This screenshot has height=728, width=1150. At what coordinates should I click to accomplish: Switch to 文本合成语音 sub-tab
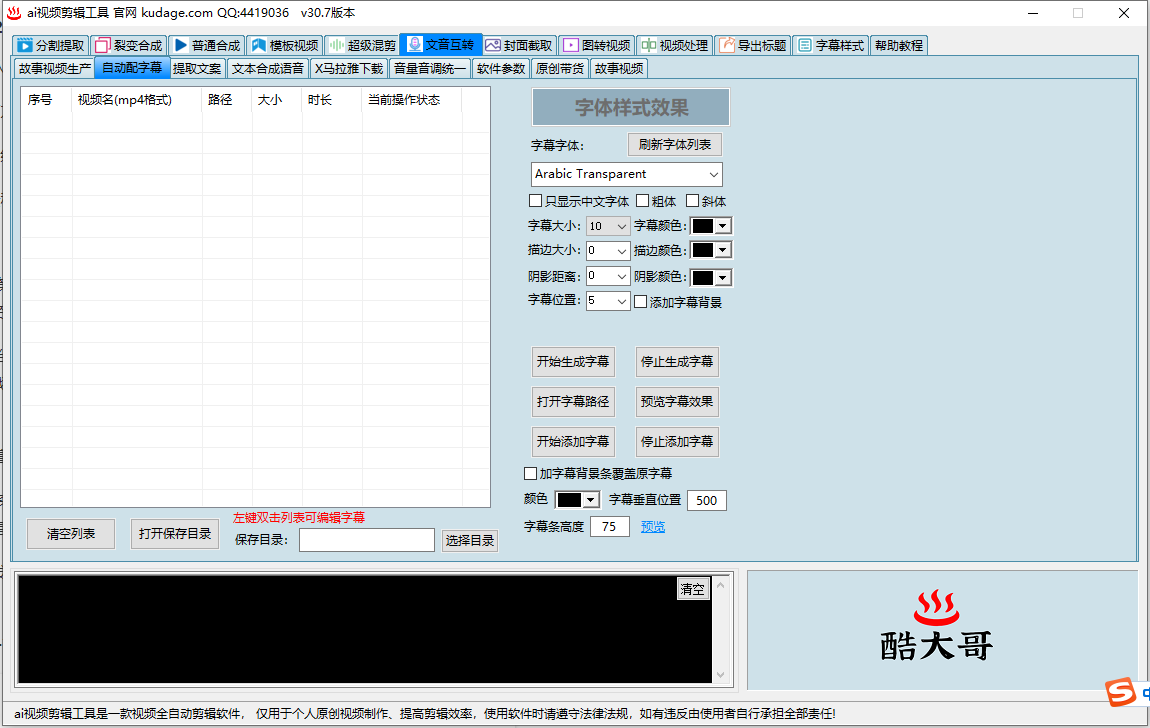tap(268, 68)
